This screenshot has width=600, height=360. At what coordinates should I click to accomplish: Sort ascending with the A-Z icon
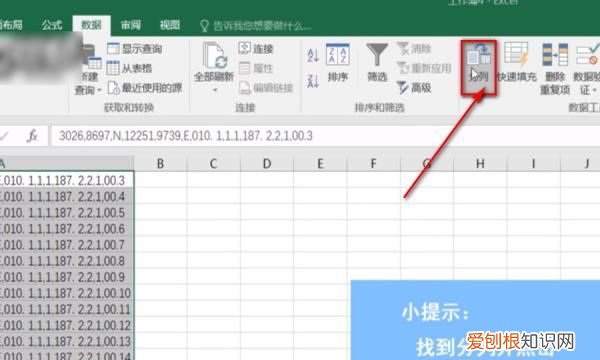pyautogui.click(x=313, y=55)
